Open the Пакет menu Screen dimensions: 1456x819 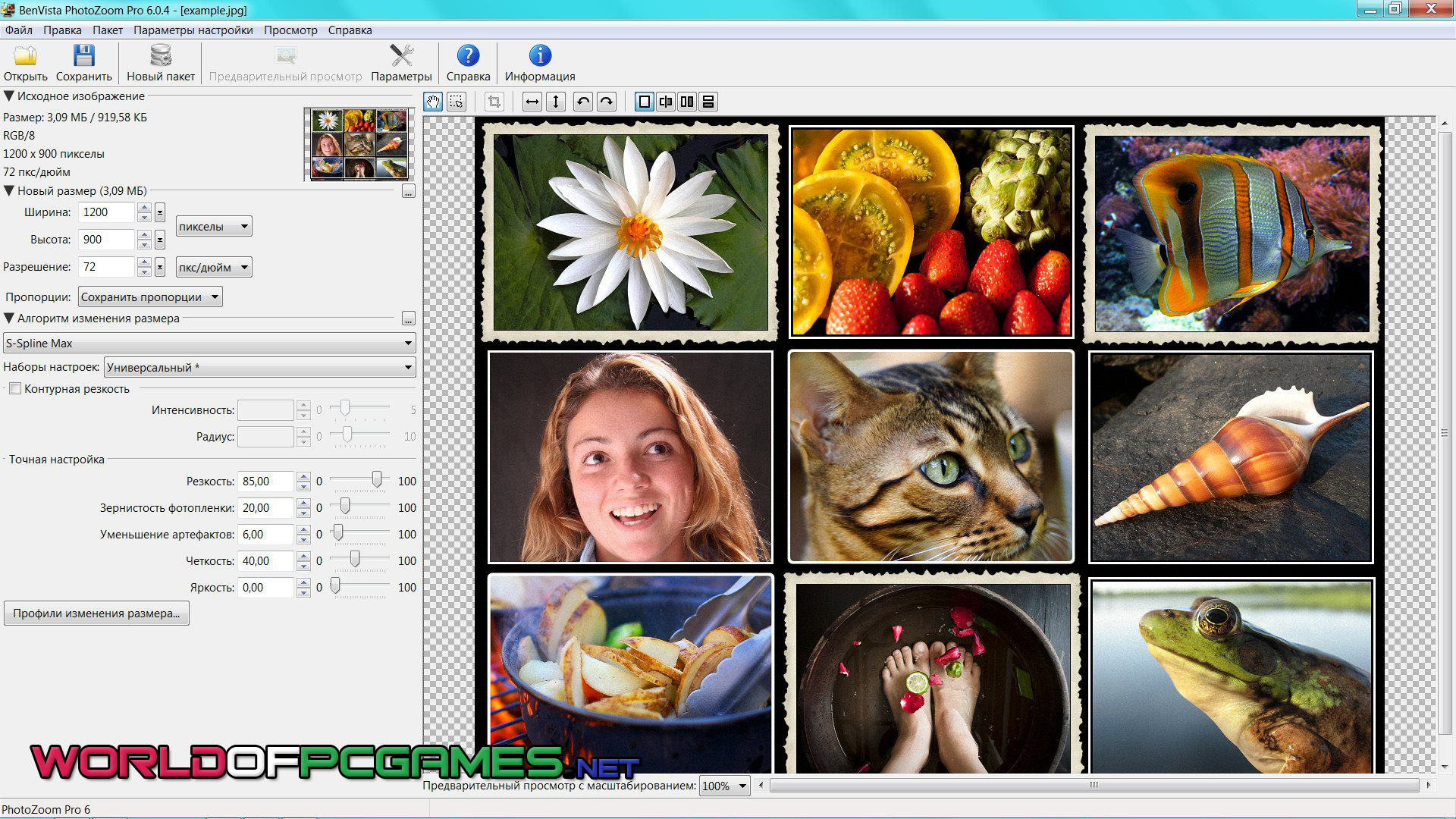108,30
